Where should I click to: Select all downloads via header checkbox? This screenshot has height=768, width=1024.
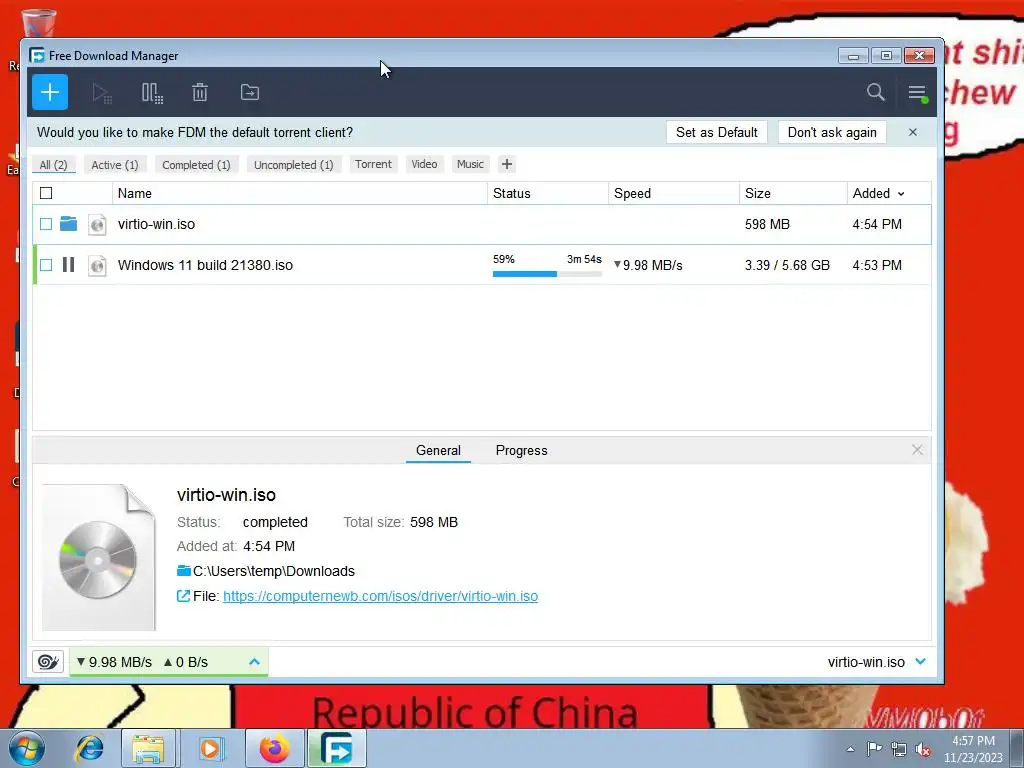(x=46, y=193)
